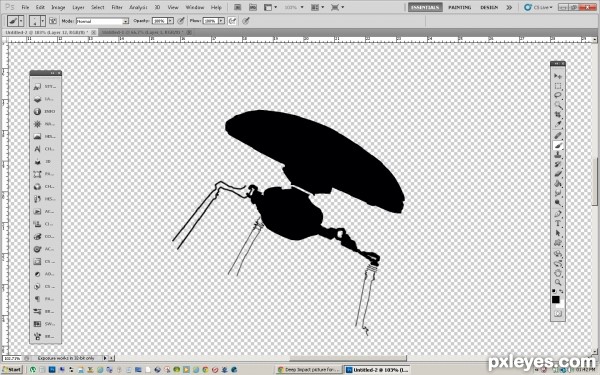Switch to the Essentials workspace
This screenshot has width=600, height=375.
425,7
